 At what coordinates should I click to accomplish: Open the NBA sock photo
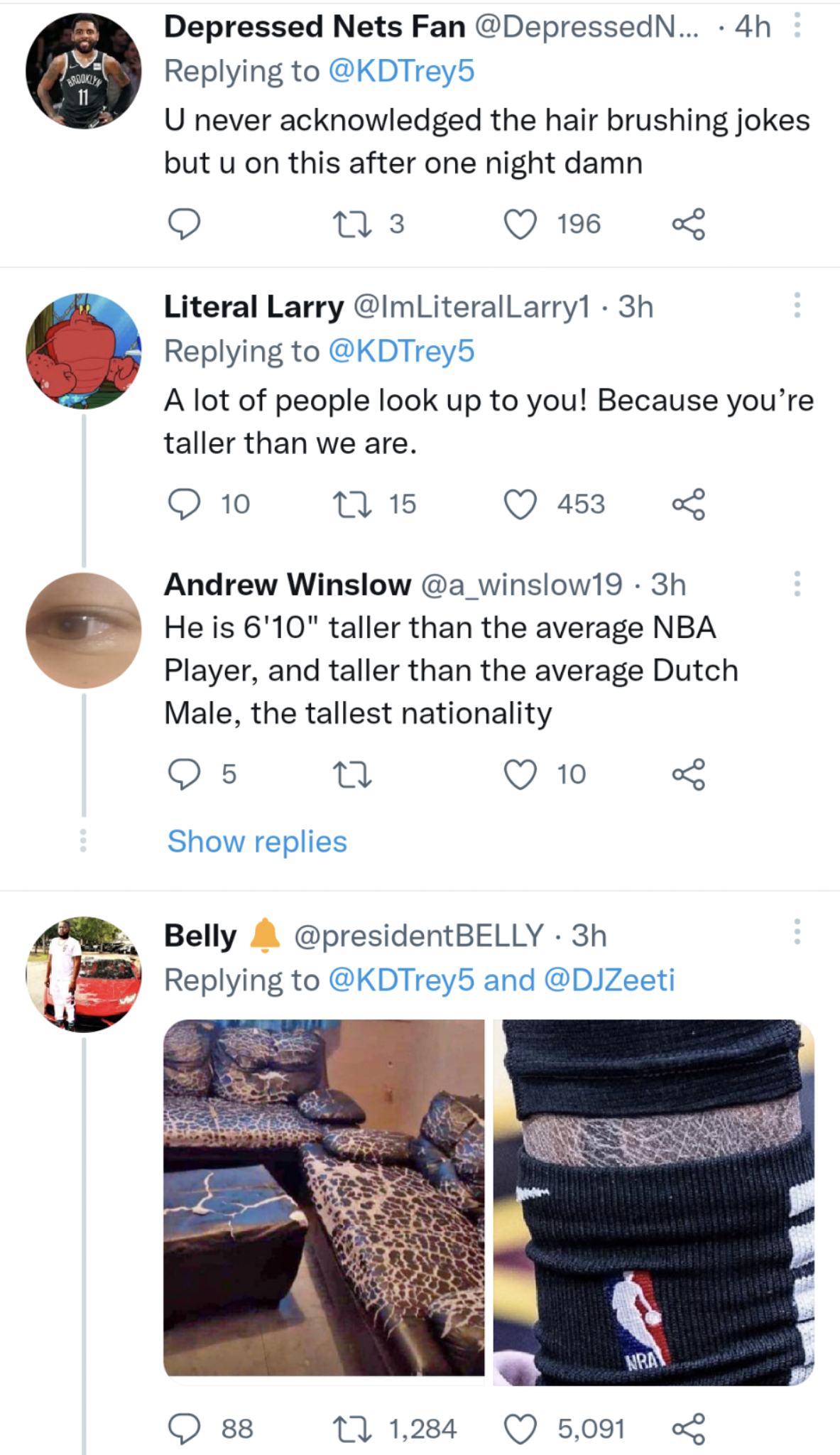[x=653, y=1201]
